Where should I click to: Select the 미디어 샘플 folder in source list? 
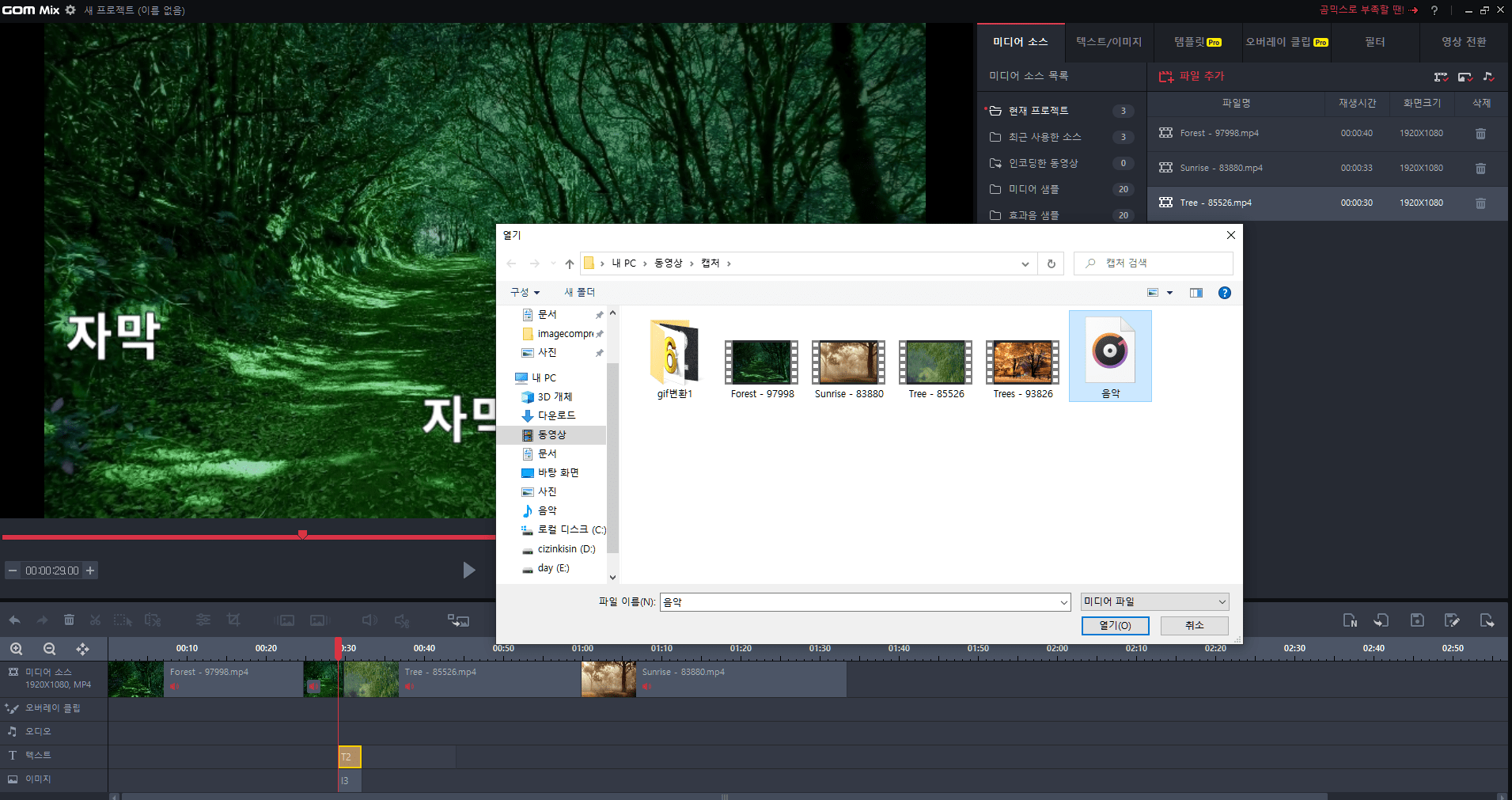1060,189
